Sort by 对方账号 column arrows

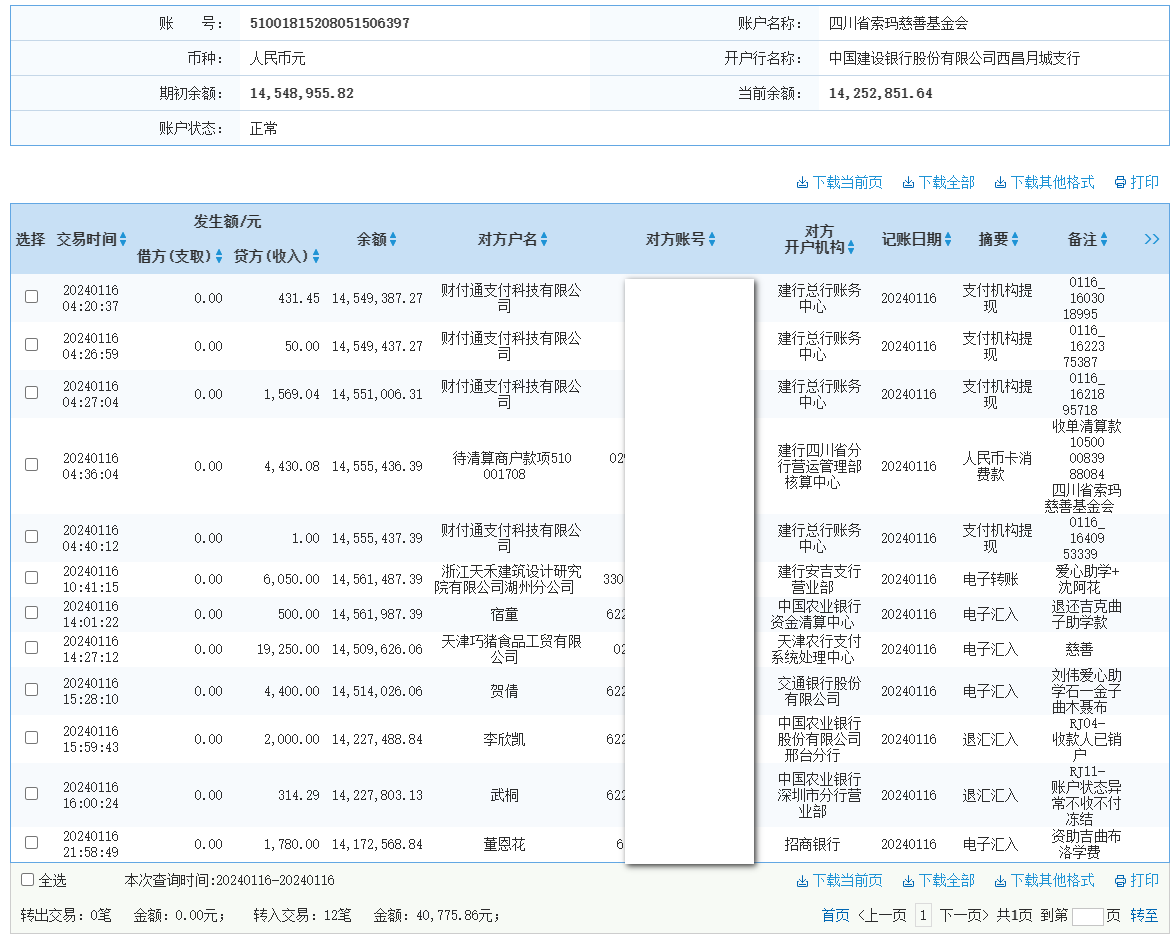pos(712,239)
